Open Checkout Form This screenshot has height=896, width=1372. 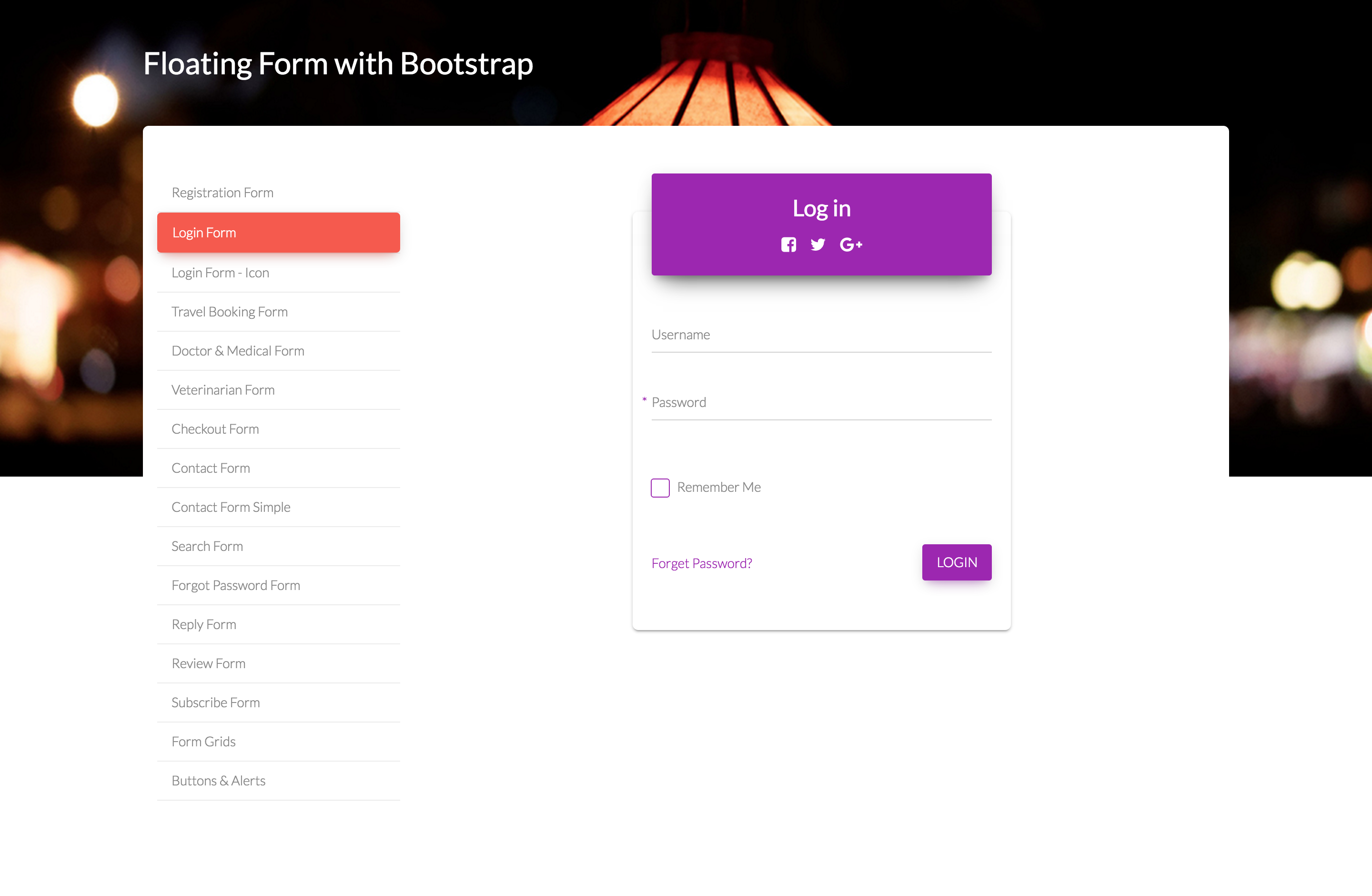pyautogui.click(x=278, y=429)
